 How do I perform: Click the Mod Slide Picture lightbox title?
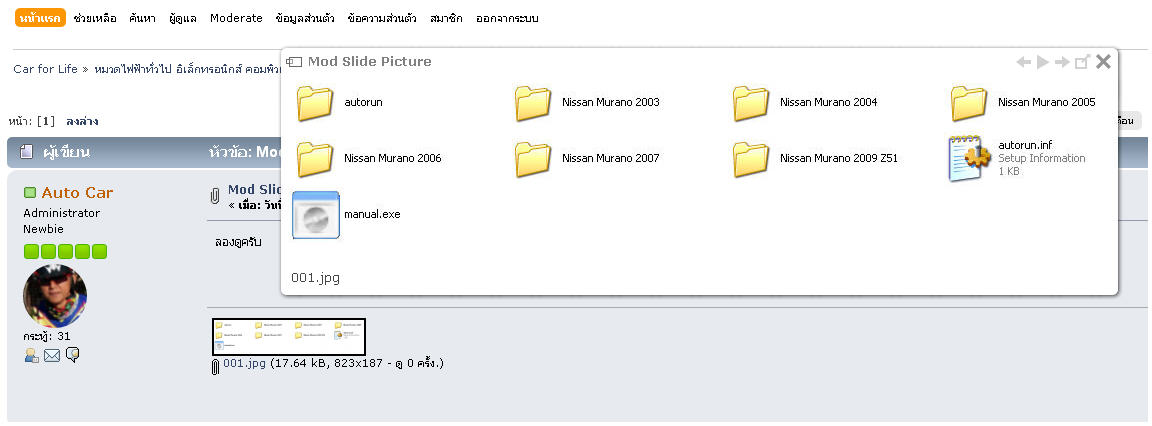tap(370, 62)
